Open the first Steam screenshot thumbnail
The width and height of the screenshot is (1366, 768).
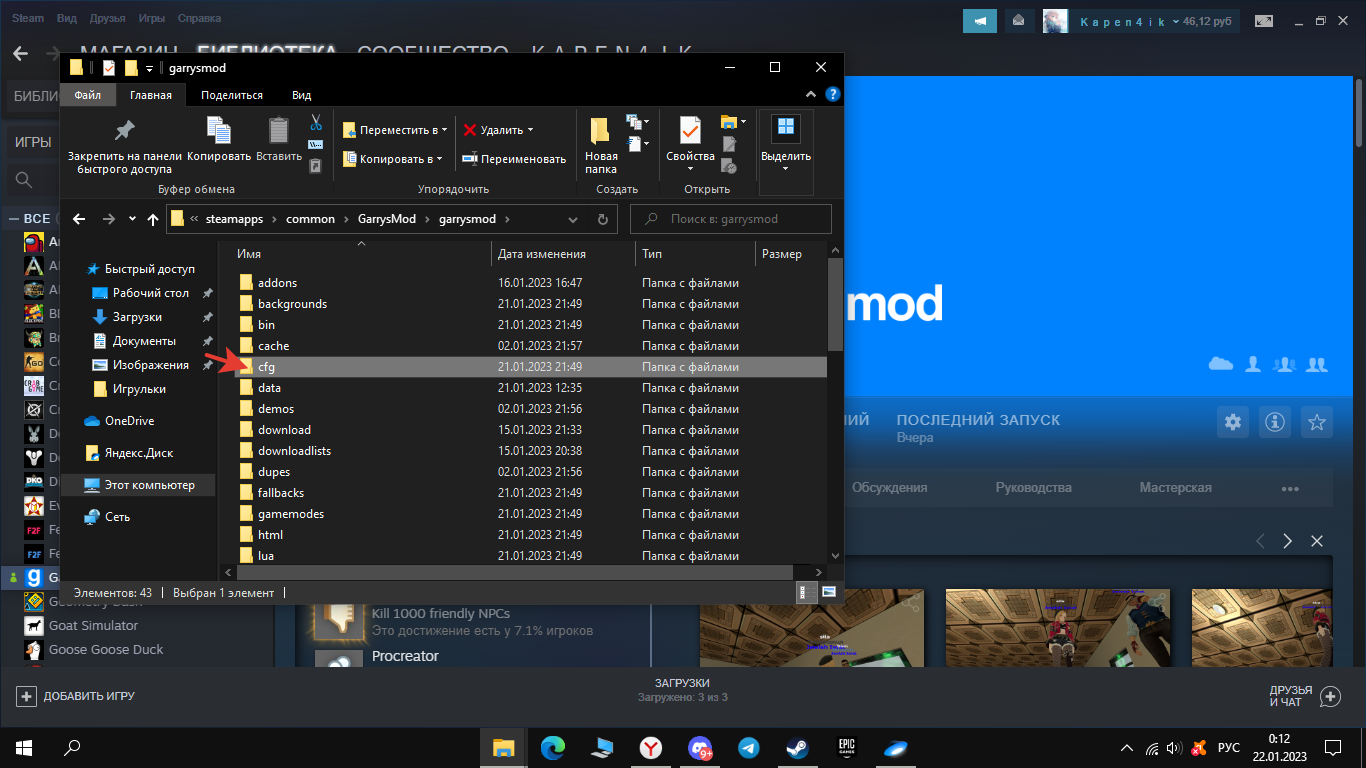[x=810, y=630]
